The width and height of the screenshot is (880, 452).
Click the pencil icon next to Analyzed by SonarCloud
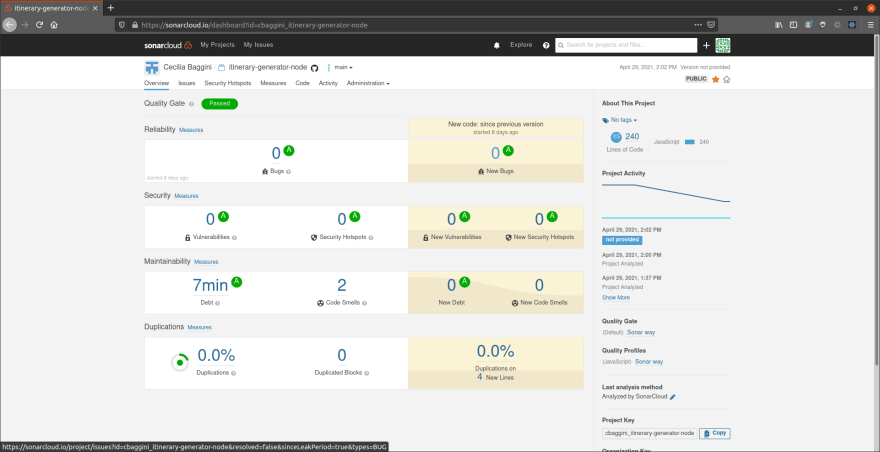click(x=672, y=397)
